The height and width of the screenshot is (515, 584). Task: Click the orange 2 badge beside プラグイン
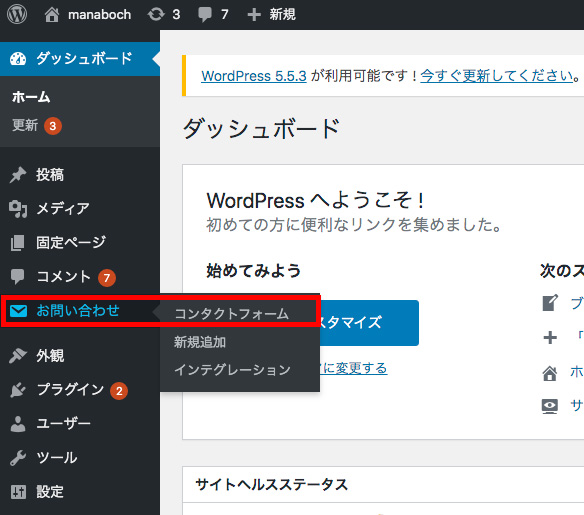pos(119,391)
